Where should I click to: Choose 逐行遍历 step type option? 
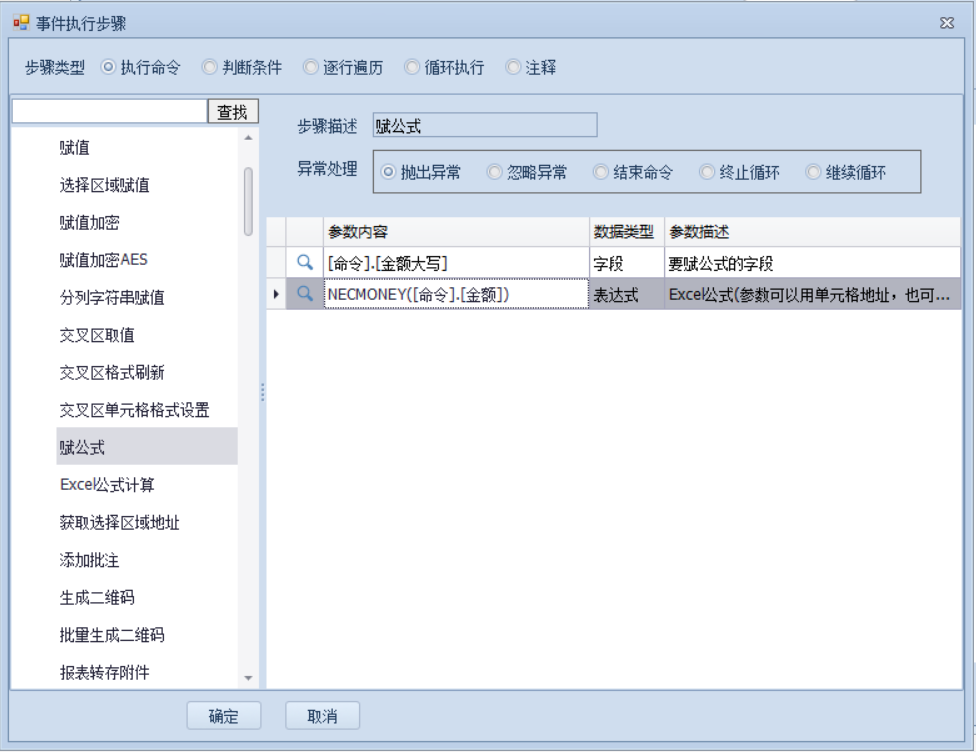tap(311, 68)
